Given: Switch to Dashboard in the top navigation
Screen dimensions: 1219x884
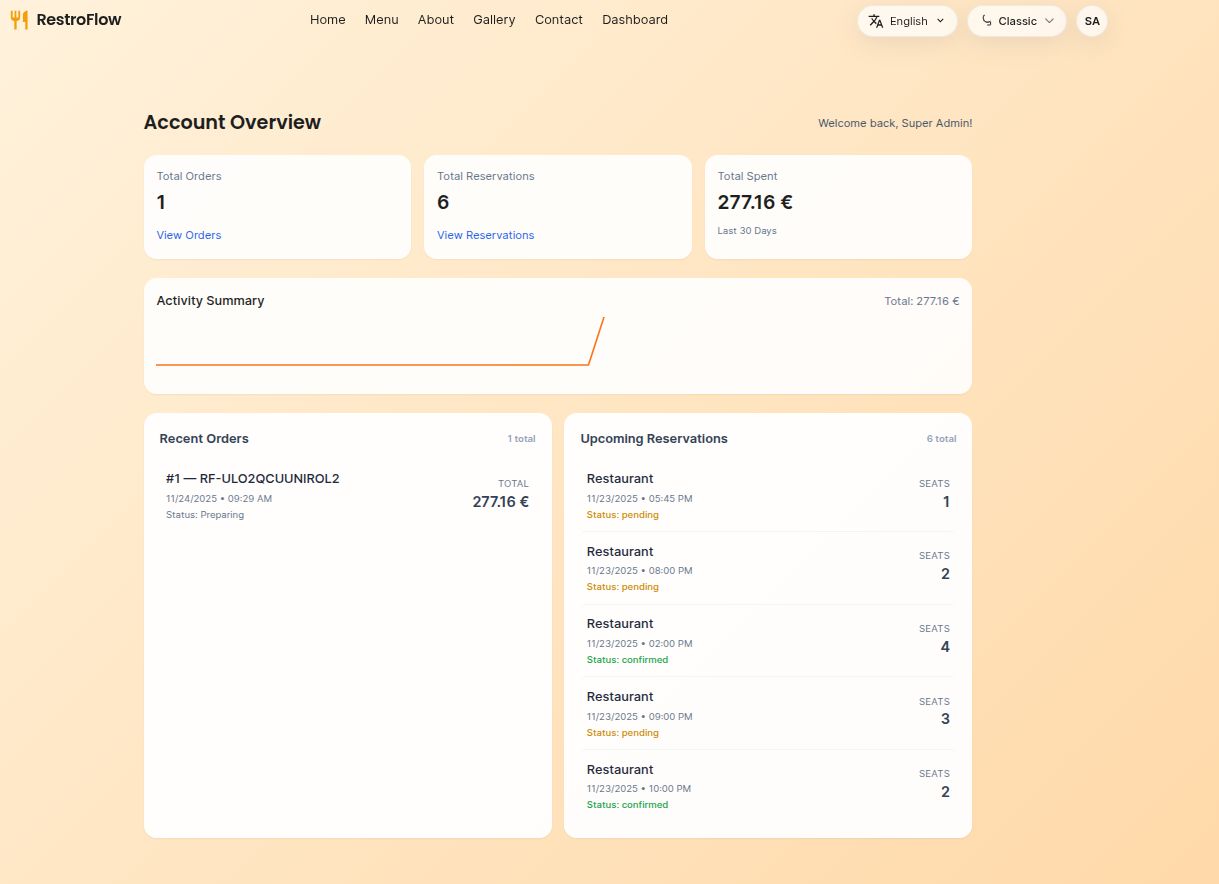Looking at the screenshot, I should pos(634,20).
